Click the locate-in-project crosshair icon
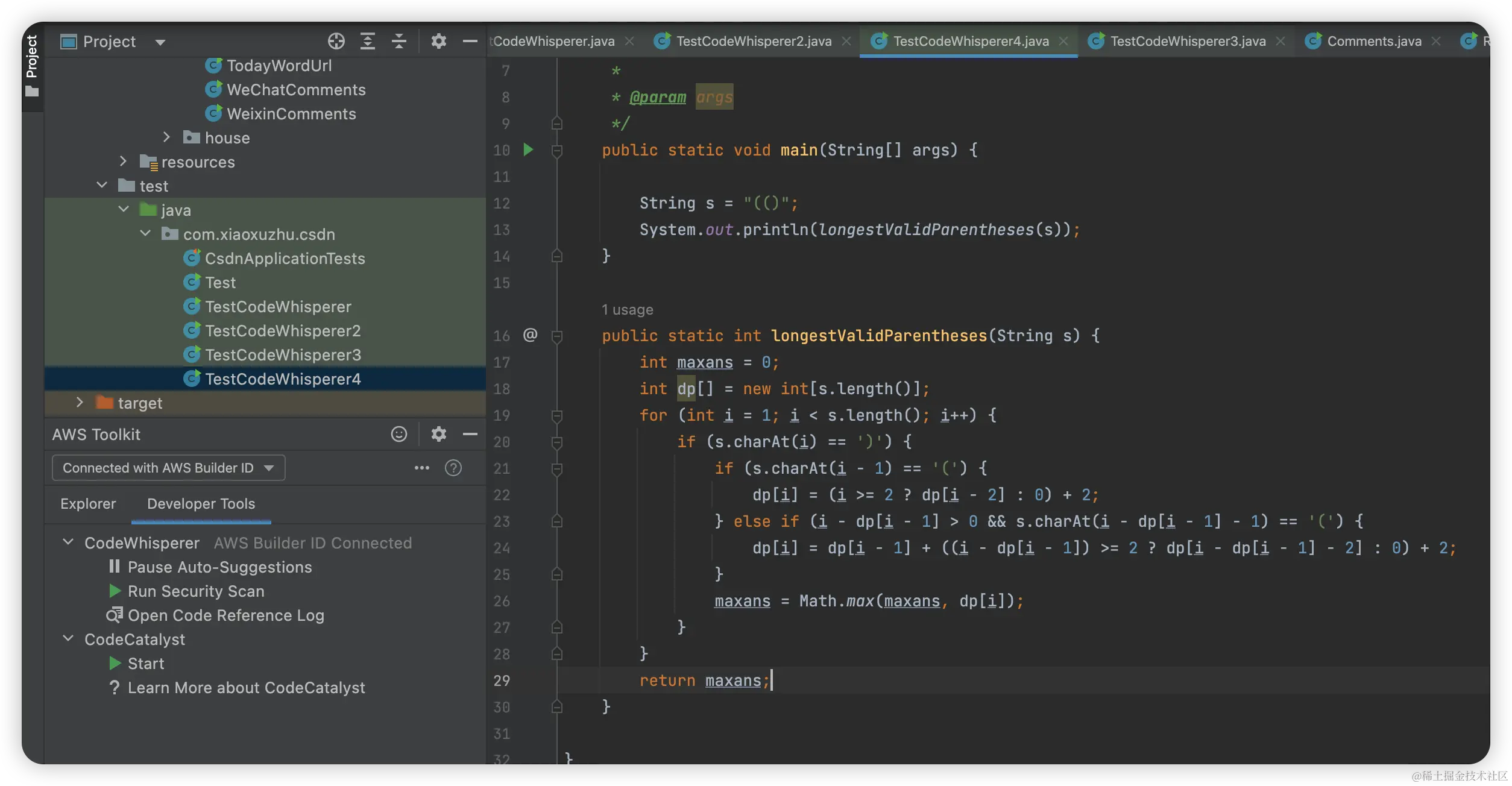The width and height of the screenshot is (1512, 786). point(336,42)
